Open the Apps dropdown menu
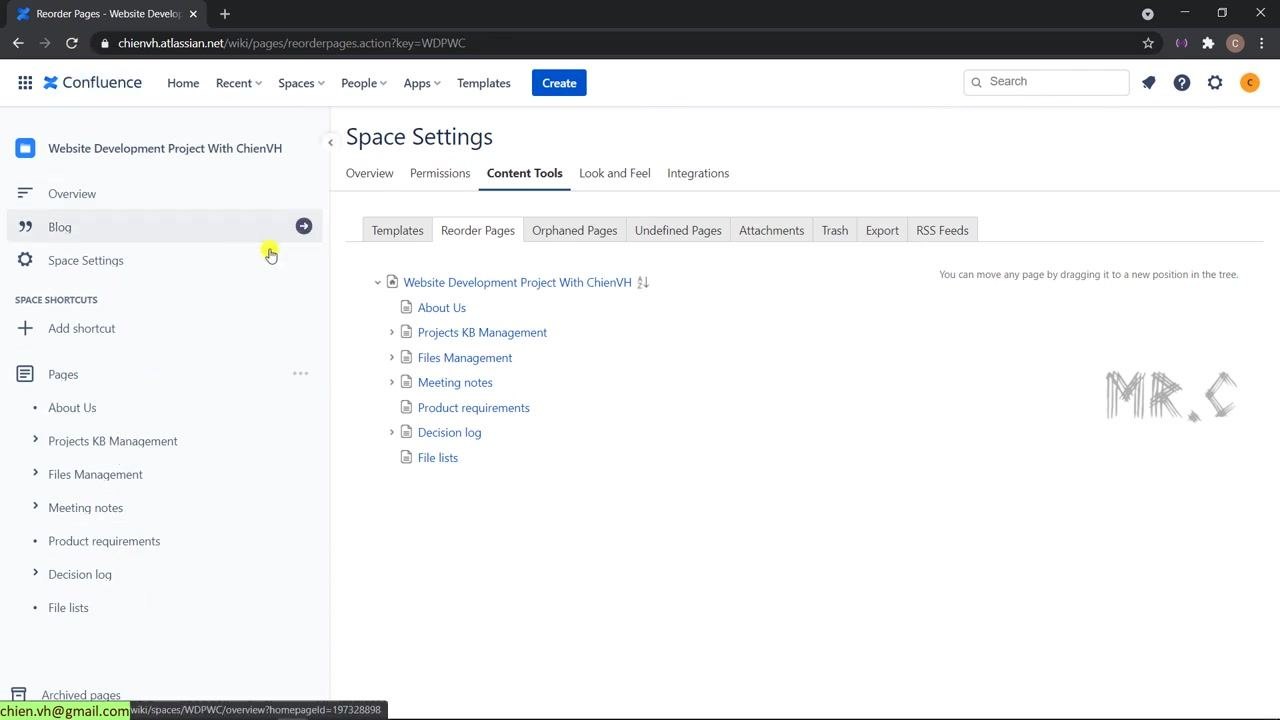This screenshot has width=1280, height=720. (422, 83)
